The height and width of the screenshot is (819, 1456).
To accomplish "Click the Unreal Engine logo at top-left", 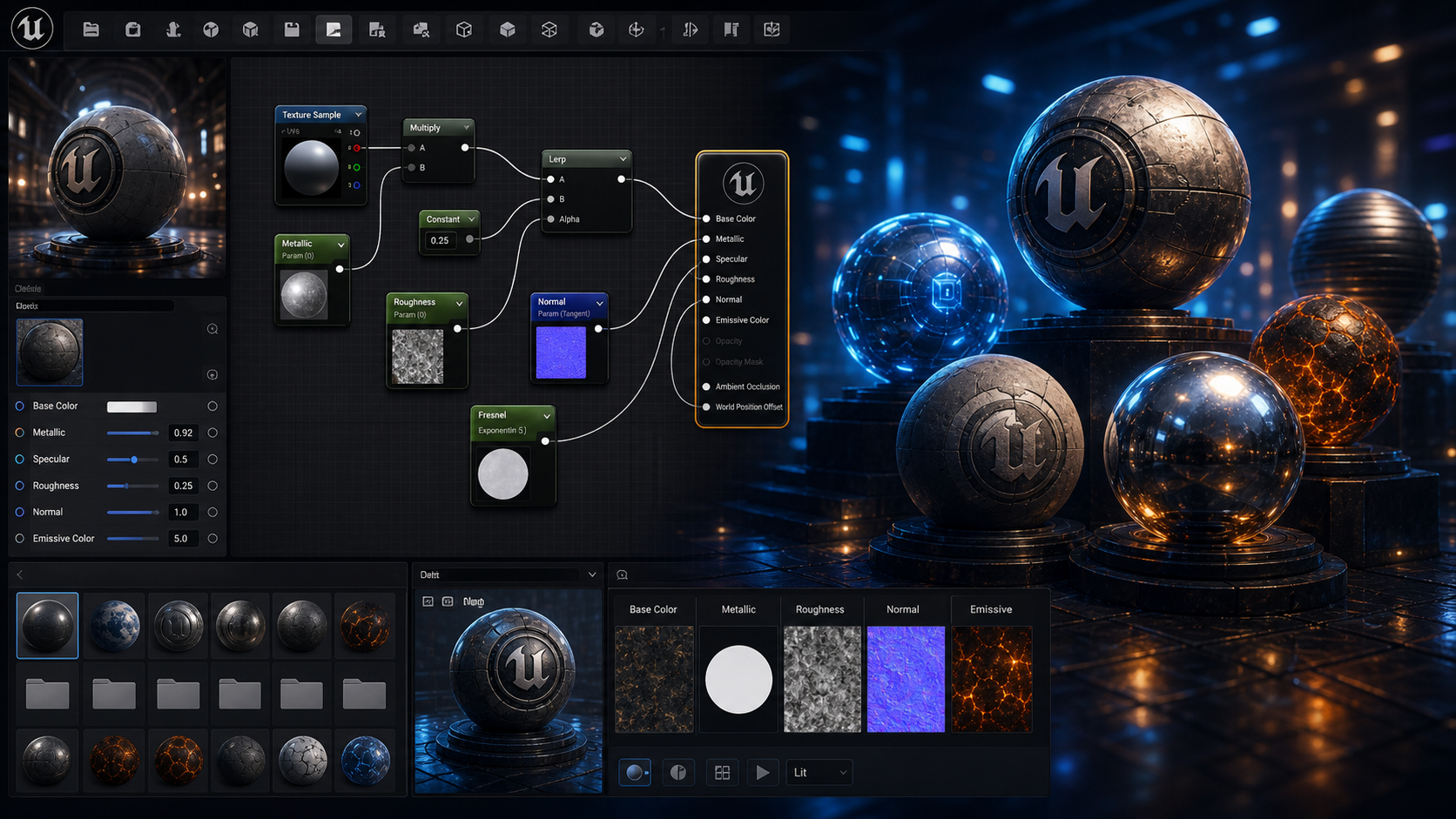I will (x=32, y=28).
